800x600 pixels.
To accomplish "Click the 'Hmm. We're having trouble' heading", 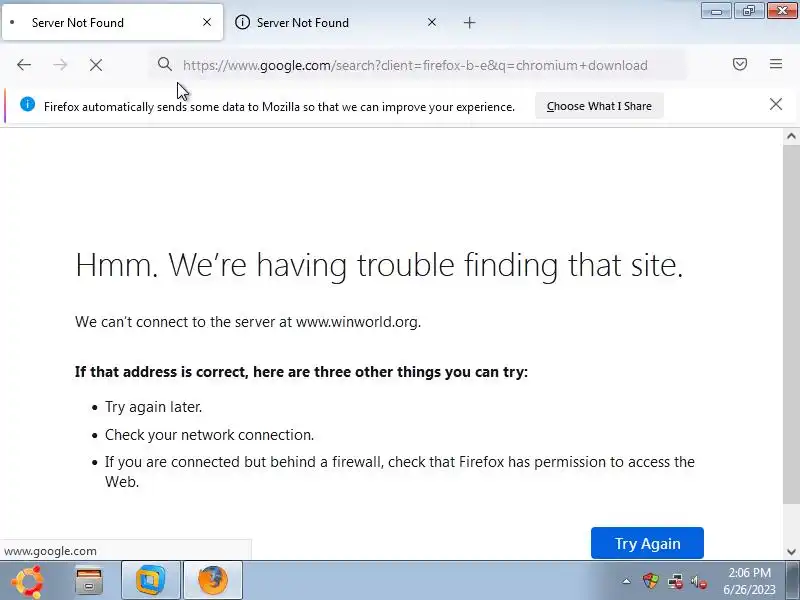I will tap(379, 265).
